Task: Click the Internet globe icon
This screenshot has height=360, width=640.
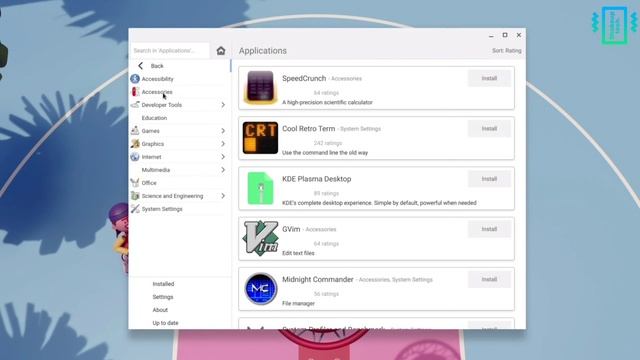Action: [135, 157]
